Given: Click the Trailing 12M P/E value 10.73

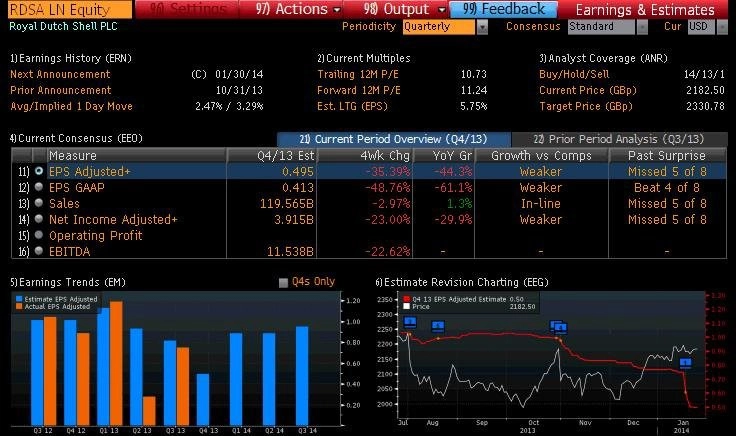Looking at the screenshot, I should coord(474,74).
